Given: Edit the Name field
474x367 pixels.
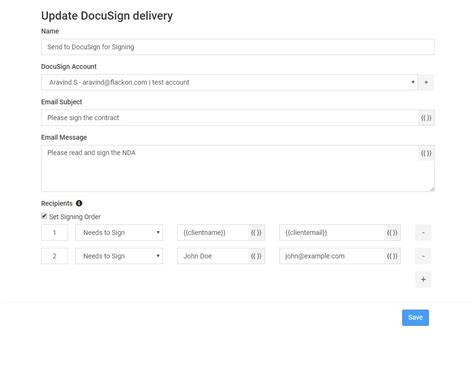Looking at the screenshot, I should point(238,47).
